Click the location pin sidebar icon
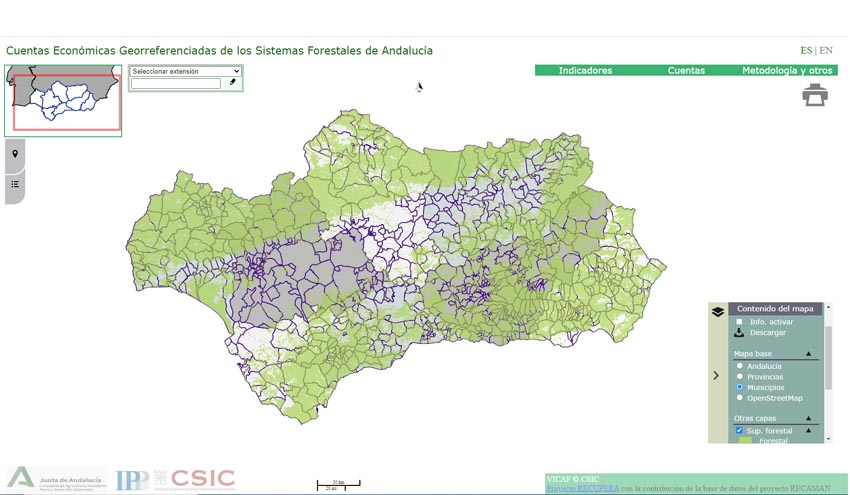The width and height of the screenshot is (850, 495). (x=15, y=154)
